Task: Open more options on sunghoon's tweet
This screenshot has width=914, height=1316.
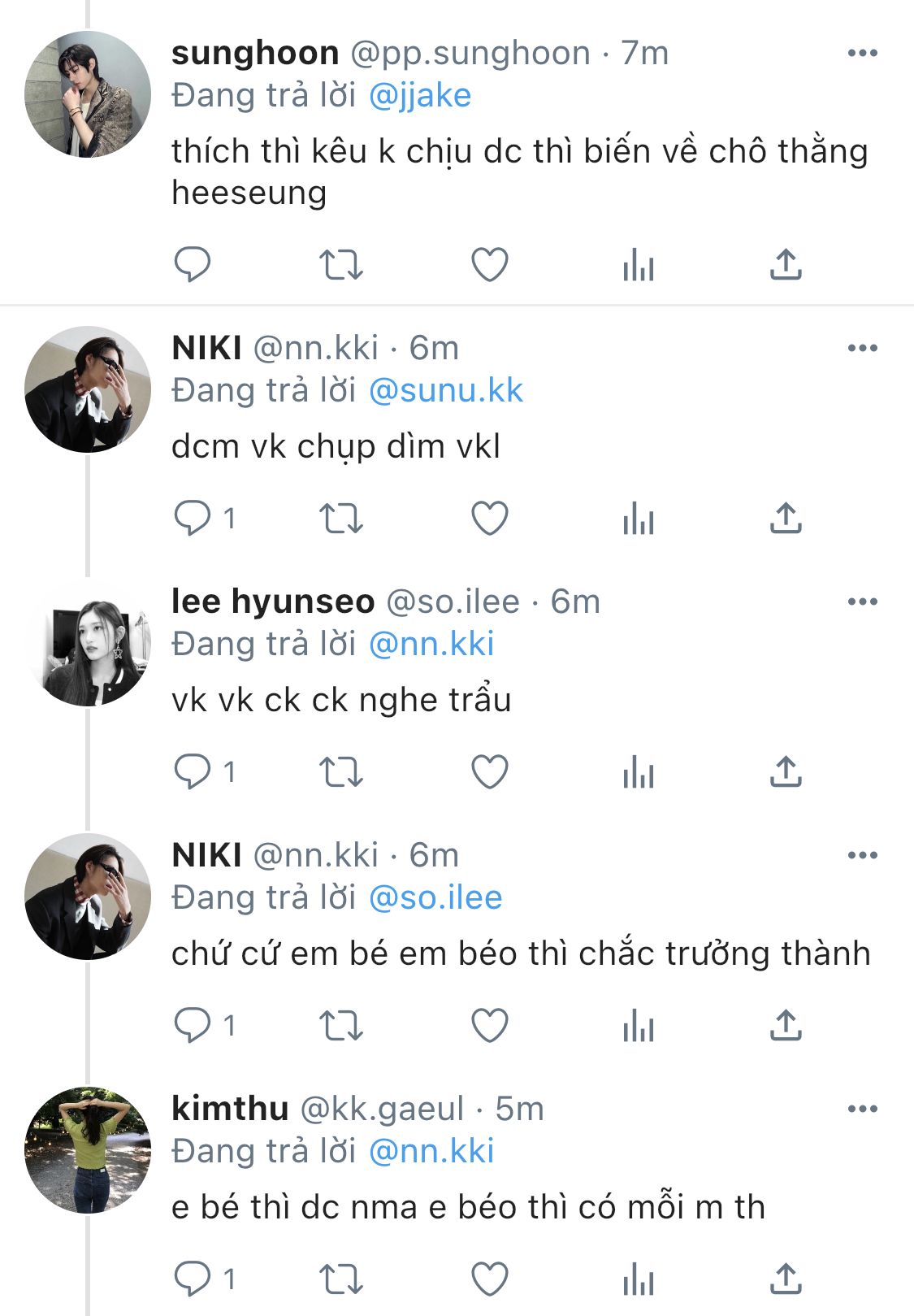Action: pos(862,54)
